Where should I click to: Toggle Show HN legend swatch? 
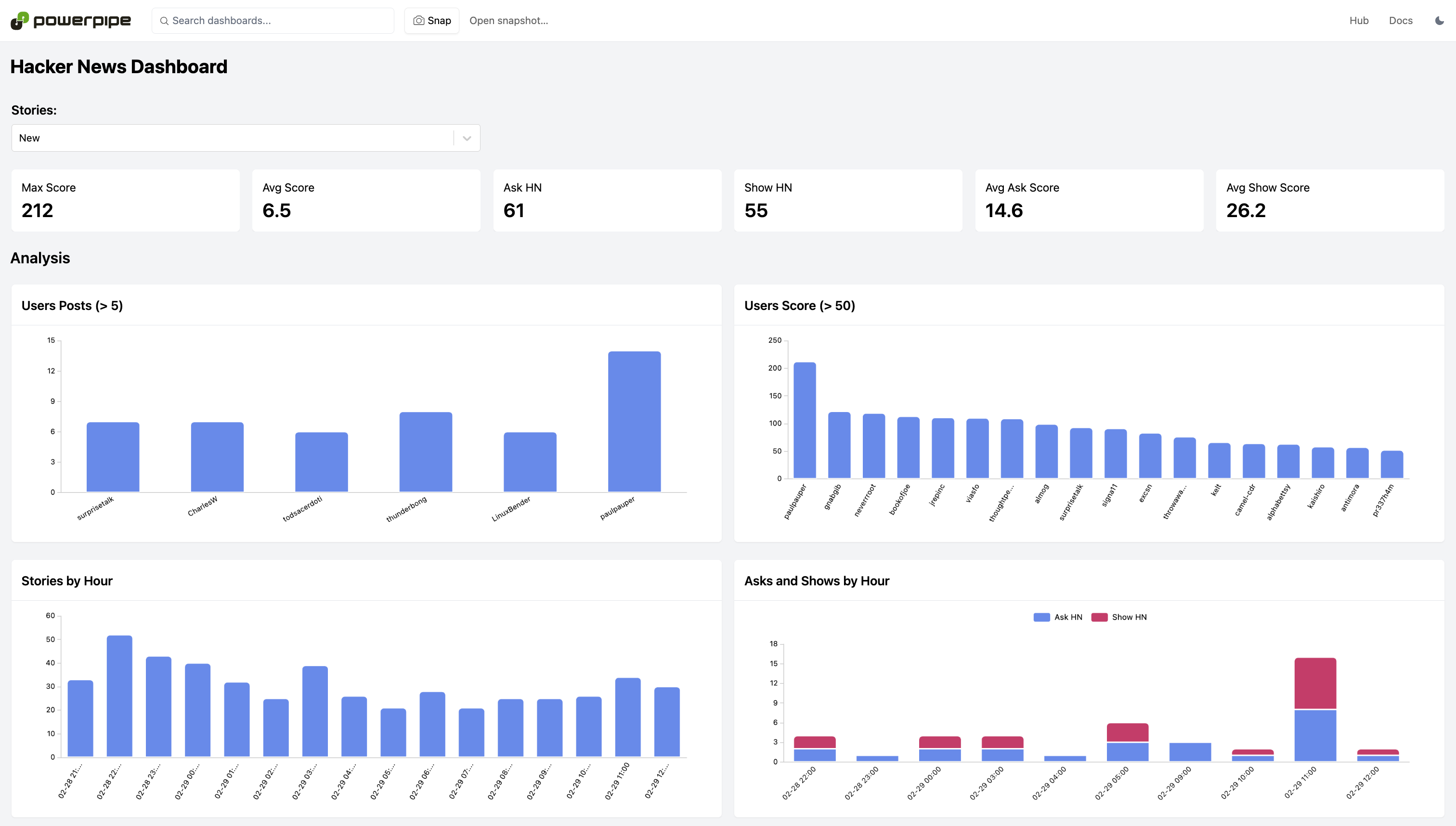tap(1099, 617)
